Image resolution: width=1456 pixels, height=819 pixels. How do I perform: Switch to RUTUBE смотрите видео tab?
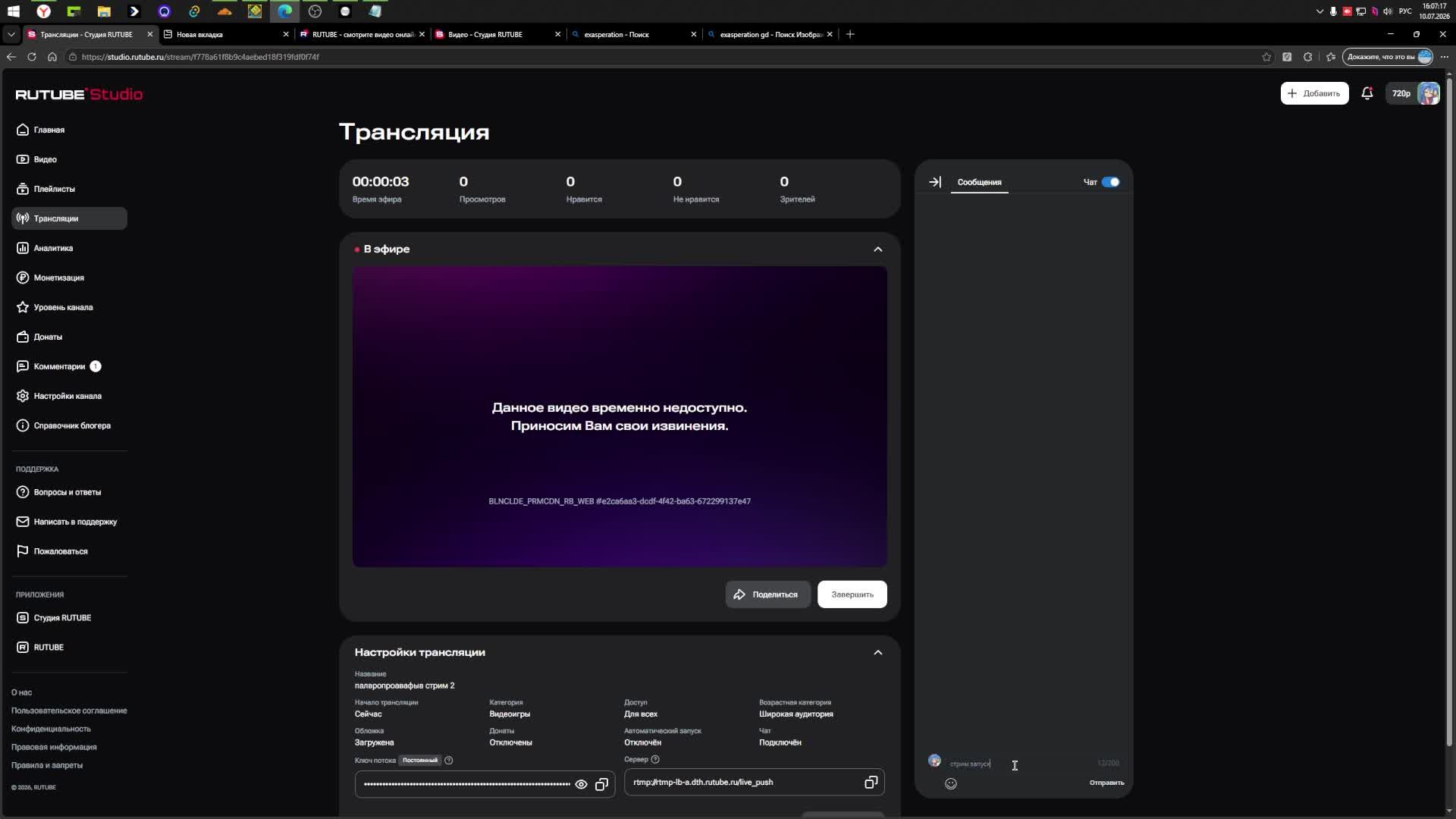pyautogui.click(x=362, y=34)
